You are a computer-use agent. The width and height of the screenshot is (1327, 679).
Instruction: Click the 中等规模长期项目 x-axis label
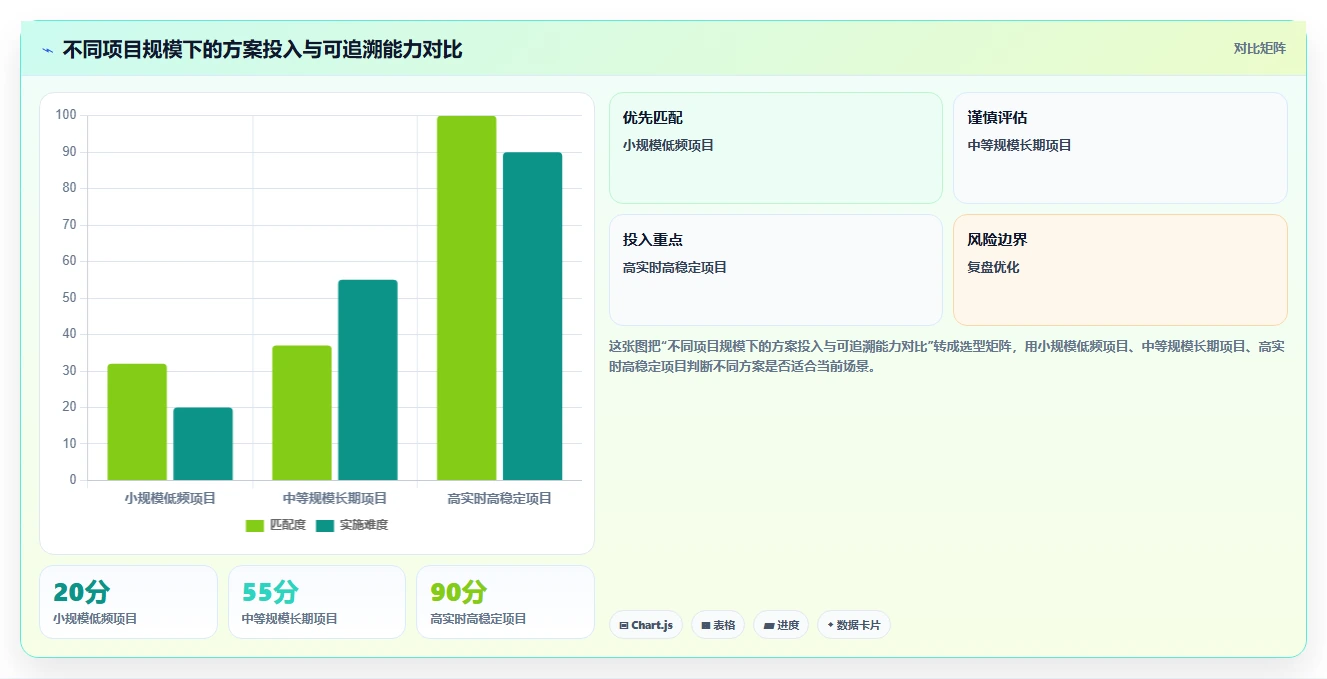[x=335, y=498]
